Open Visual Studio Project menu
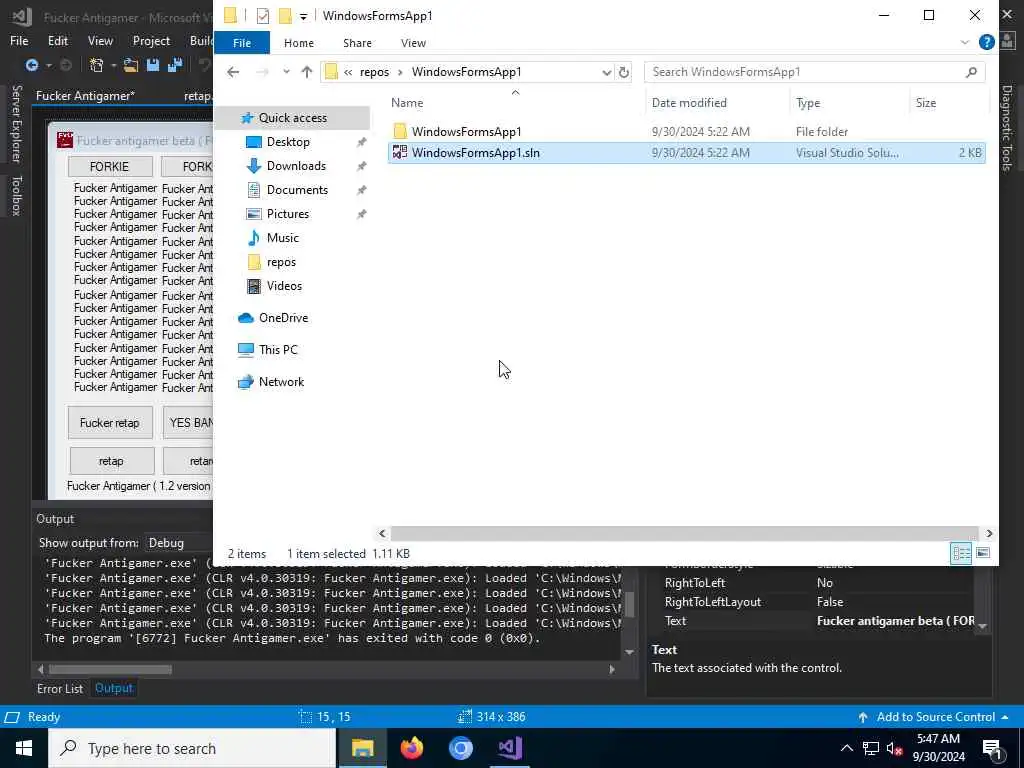Image resolution: width=1024 pixels, height=768 pixels. 151,40
